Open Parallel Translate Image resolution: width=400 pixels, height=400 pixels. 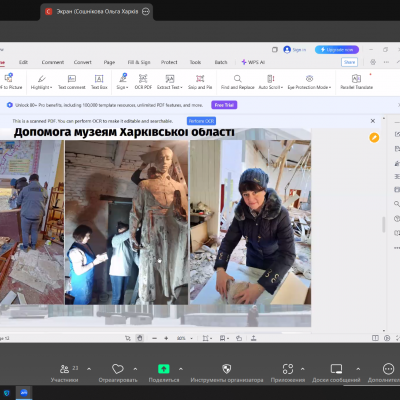click(x=356, y=82)
